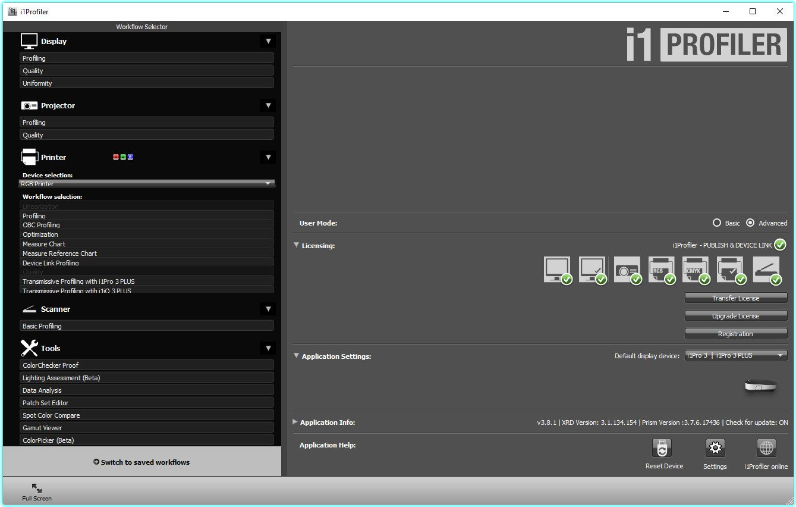Screen dimensions: 796x507
Task: Open Printer Optimization workflow
Action: (147, 234)
